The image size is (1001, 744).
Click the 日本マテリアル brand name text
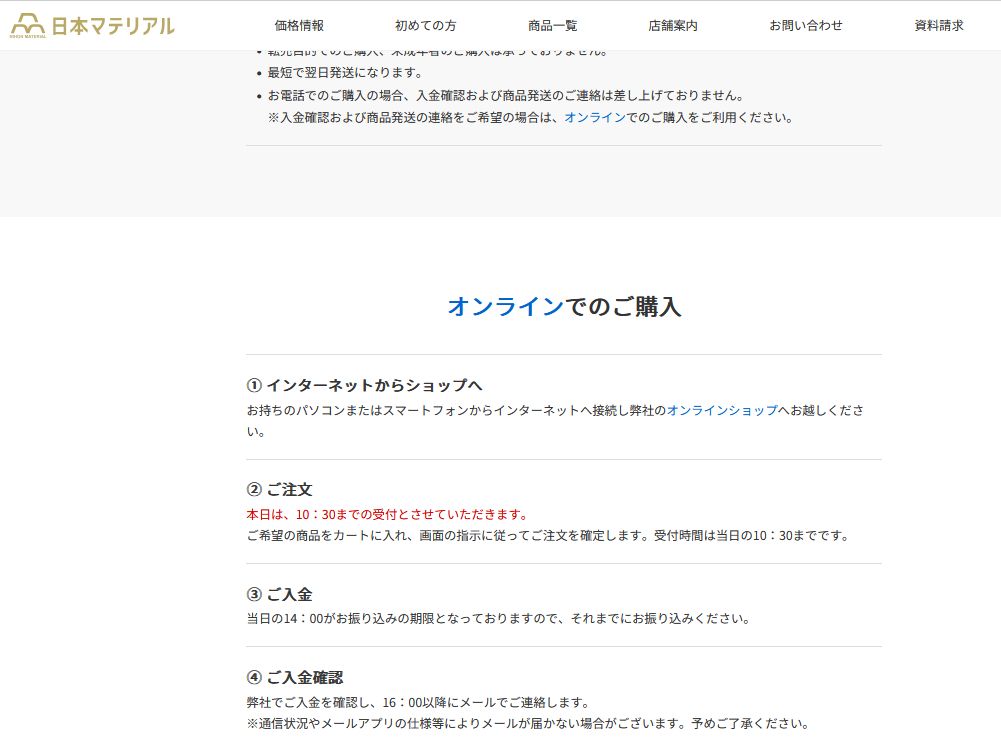pos(113,26)
